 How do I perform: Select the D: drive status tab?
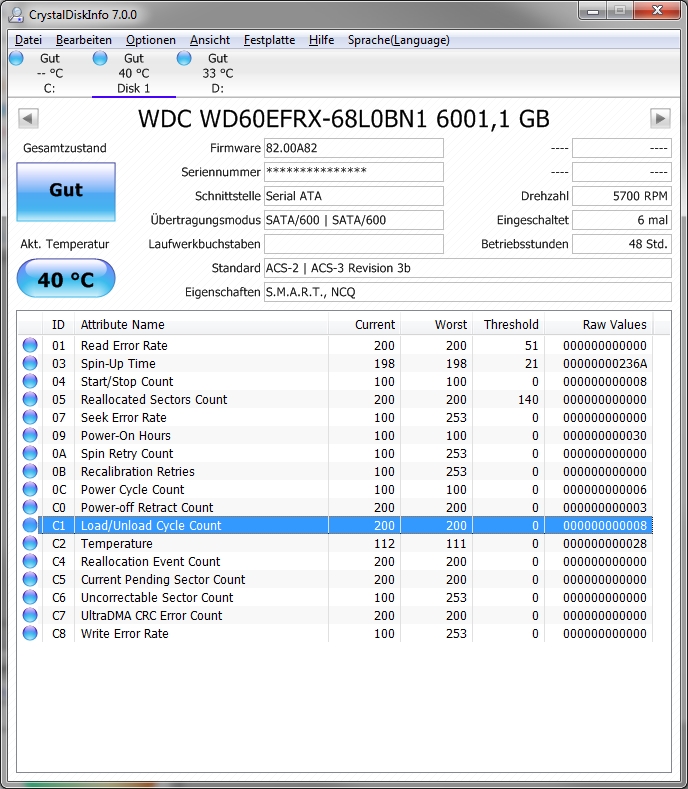[x=217, y=73]
